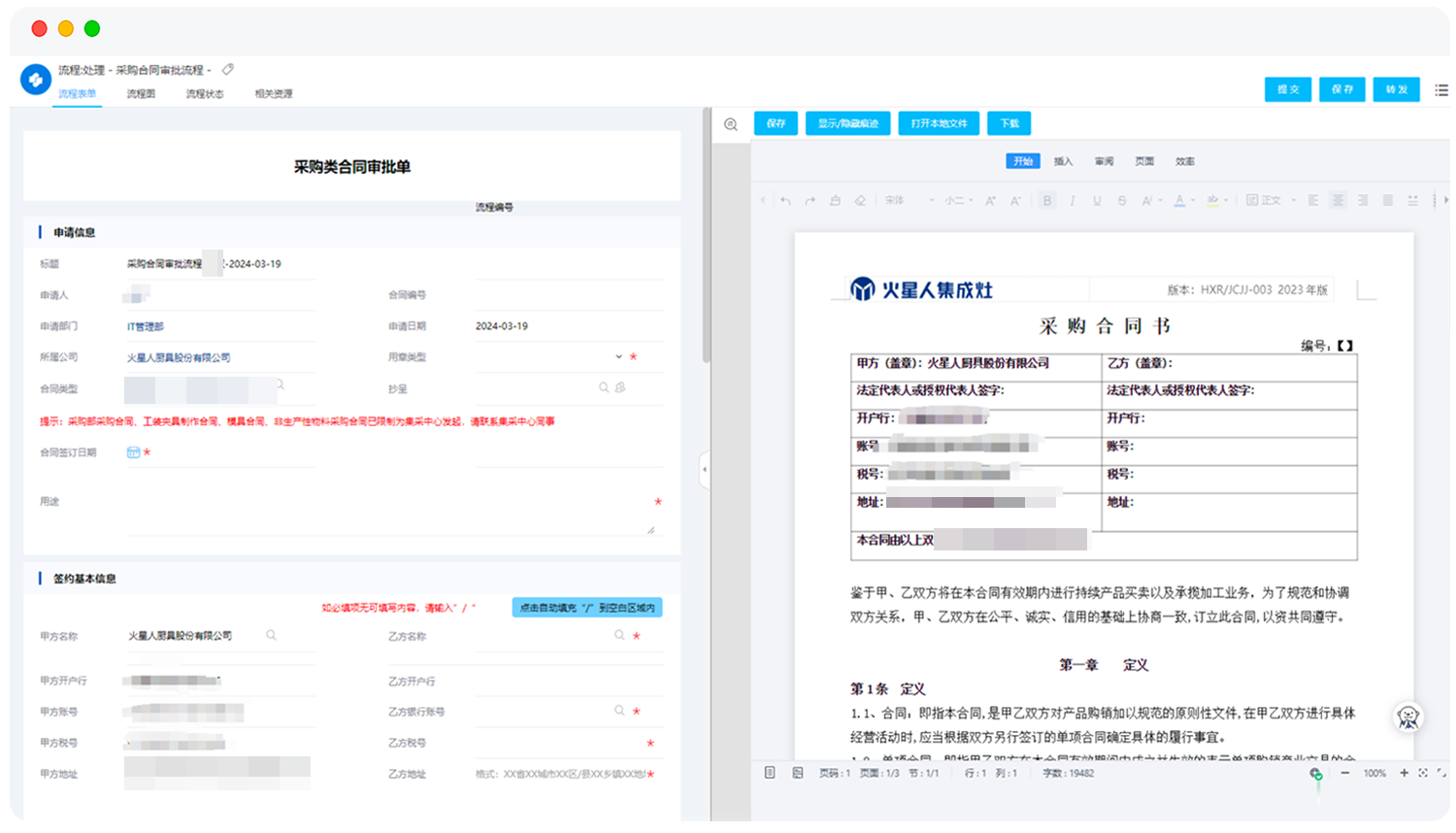Image resolution: width=1456 pixels, height=833 pixels.
Task: Click the 提交 button
Action: coord(1288,89)
